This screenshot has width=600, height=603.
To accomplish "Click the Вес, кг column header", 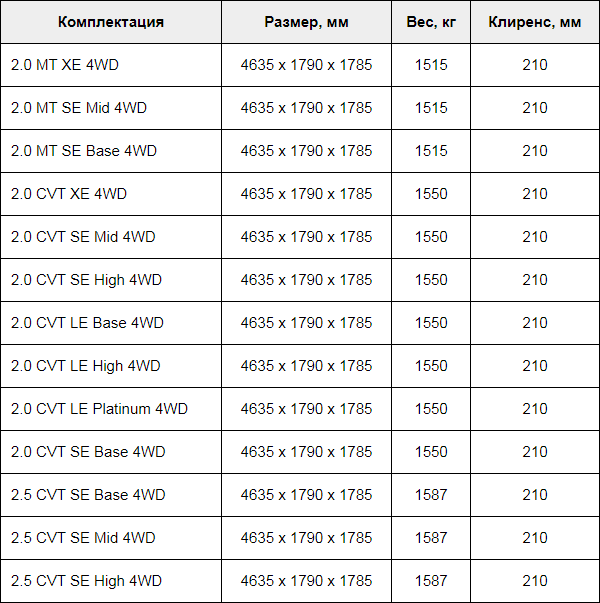I will 431,22.
